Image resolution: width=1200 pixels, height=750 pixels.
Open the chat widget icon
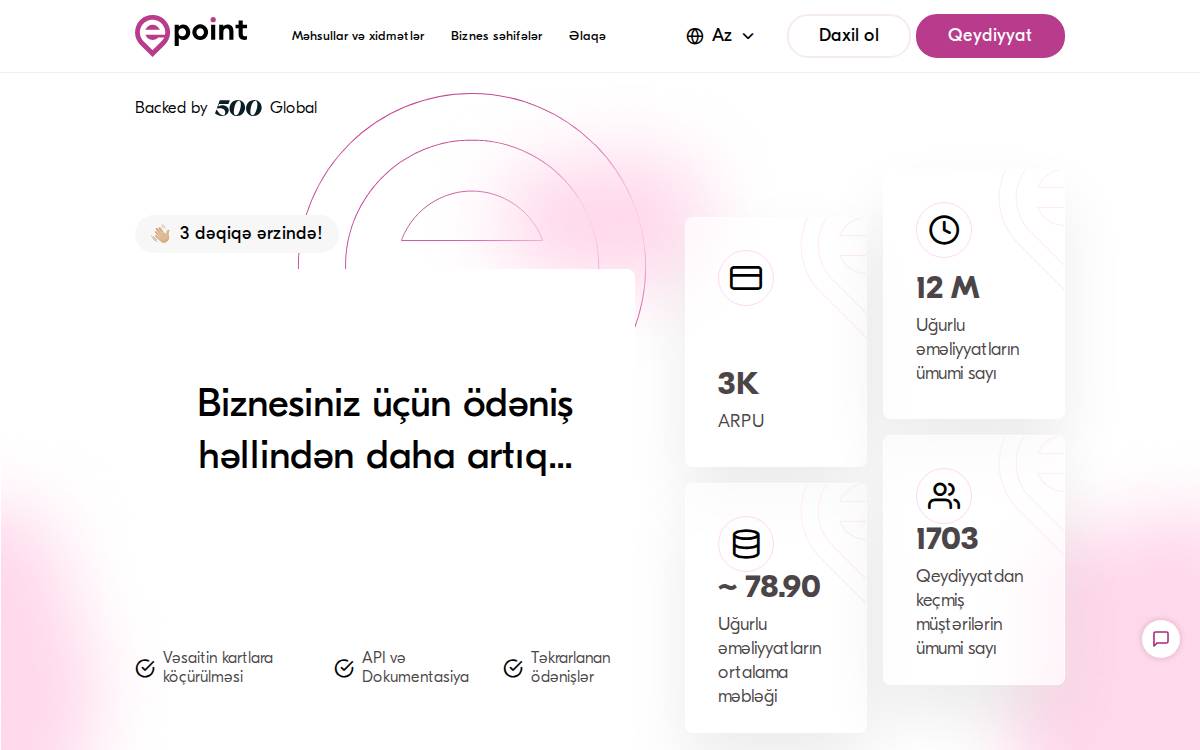(x=1161, y=638)
